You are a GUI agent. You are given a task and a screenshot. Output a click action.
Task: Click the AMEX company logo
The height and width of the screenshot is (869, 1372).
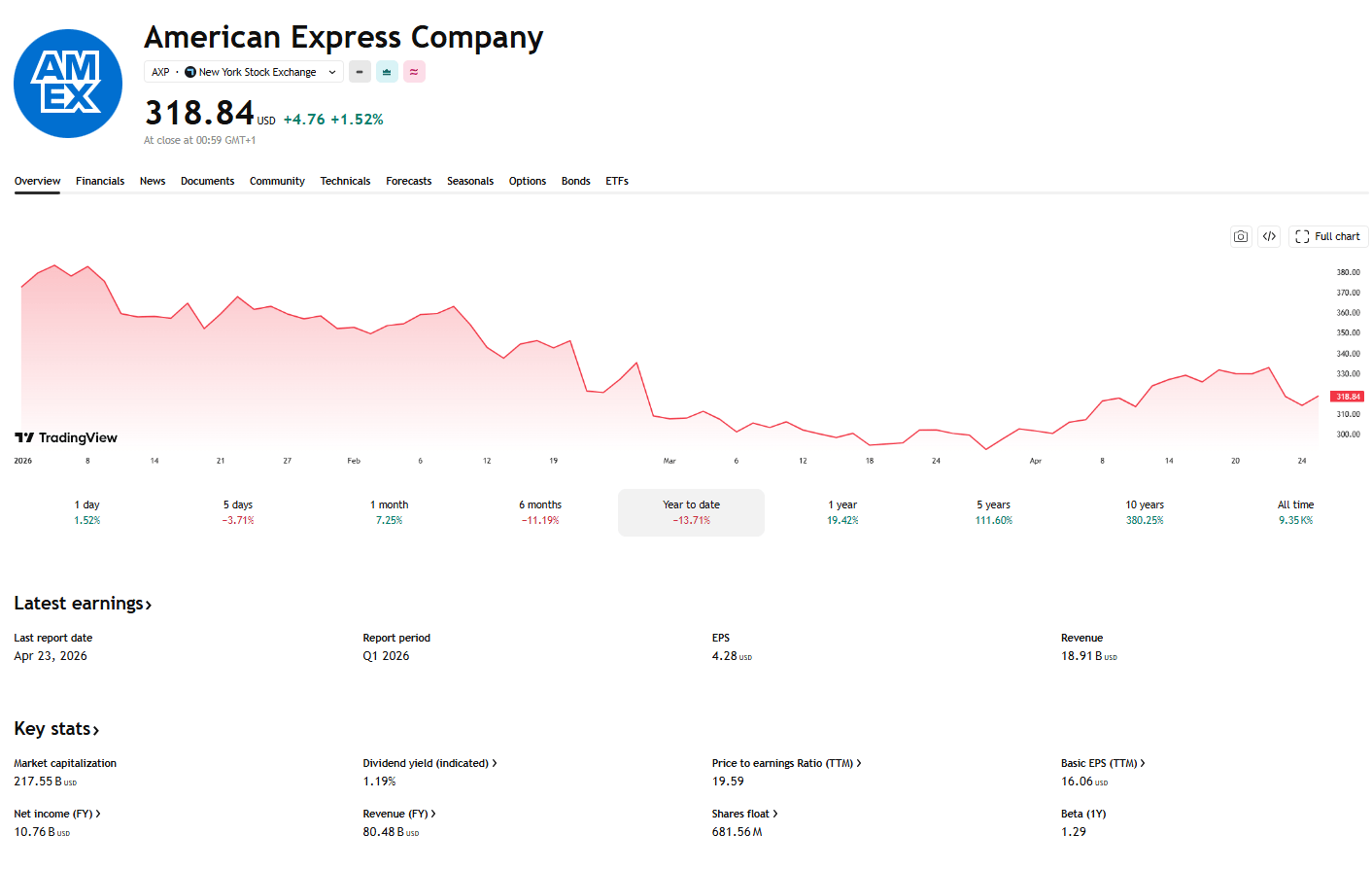(x=68, y=84)
